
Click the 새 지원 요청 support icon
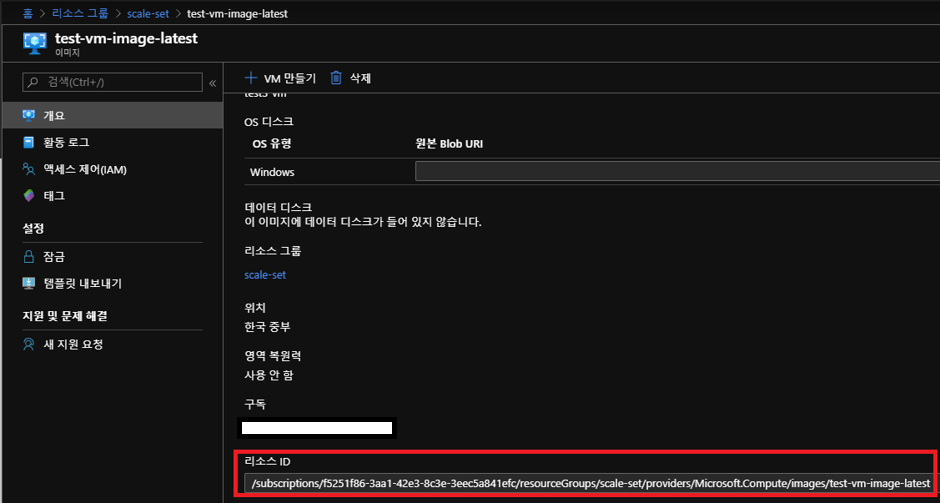coord(29,344)
